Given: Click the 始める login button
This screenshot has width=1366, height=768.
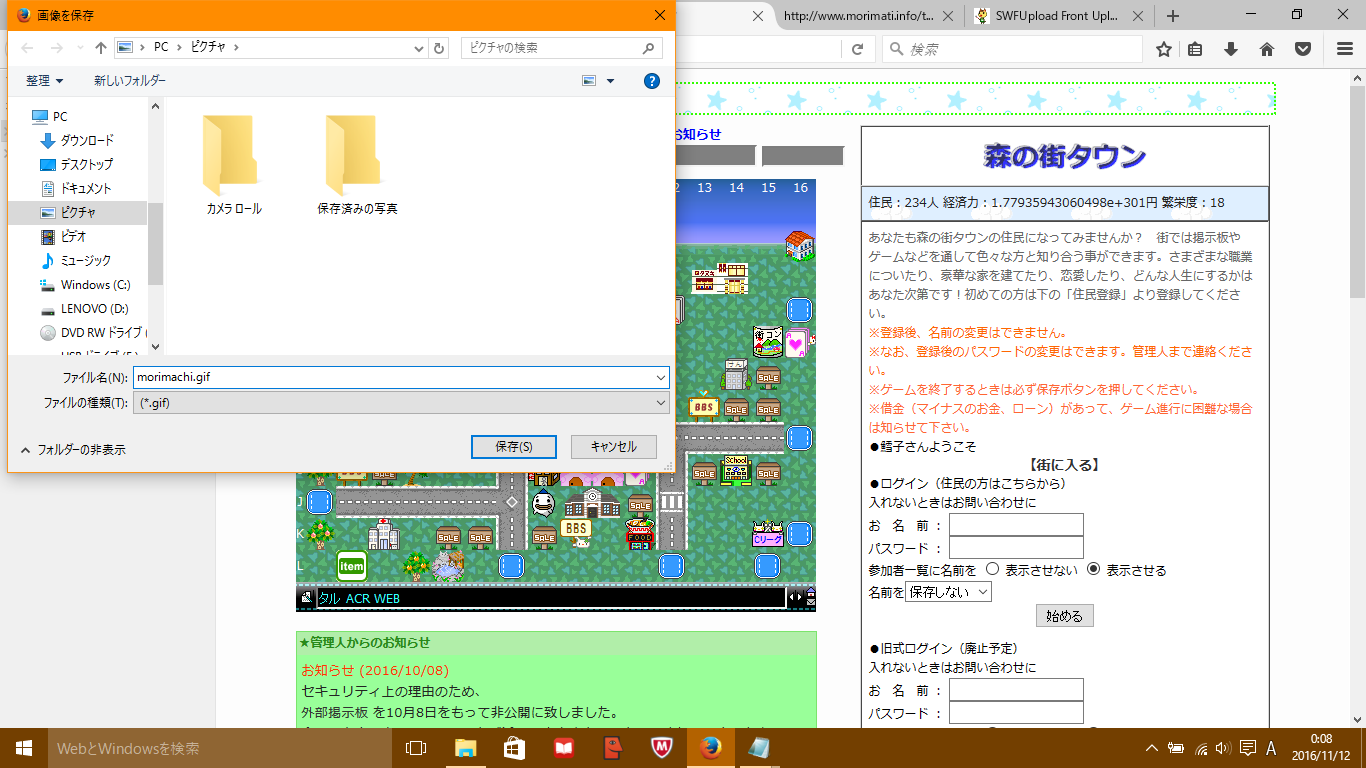Looking at the screenshot, I should click(1064, 616).
